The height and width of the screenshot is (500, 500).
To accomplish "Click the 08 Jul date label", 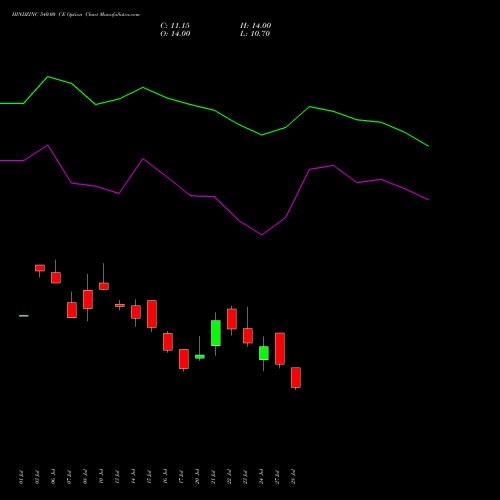I will click(x=85, y=477).
